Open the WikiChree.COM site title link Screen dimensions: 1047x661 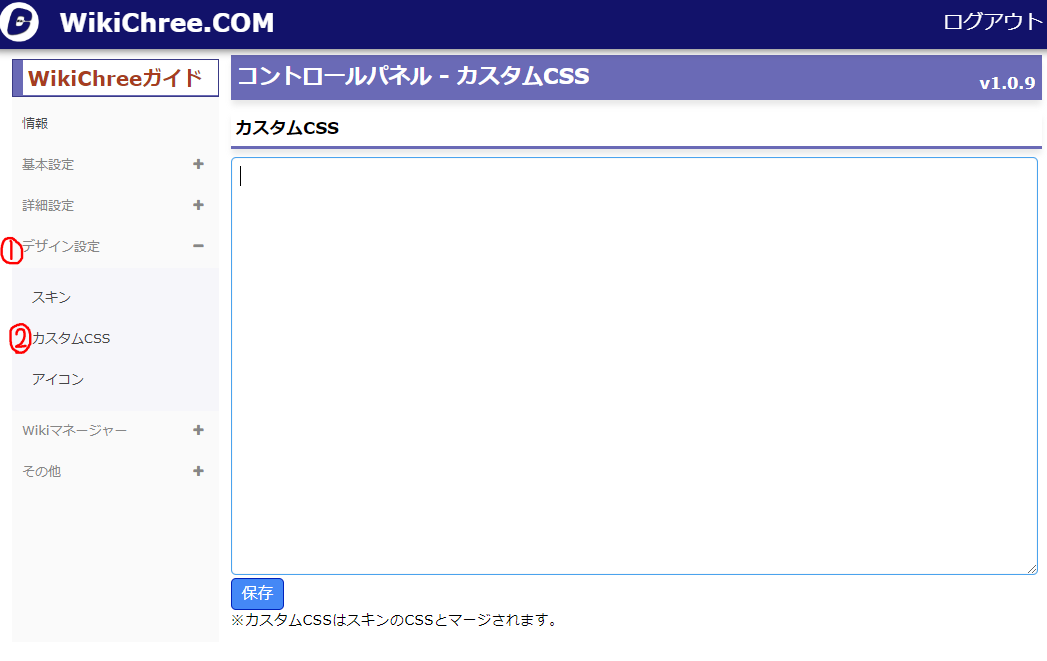167,23
